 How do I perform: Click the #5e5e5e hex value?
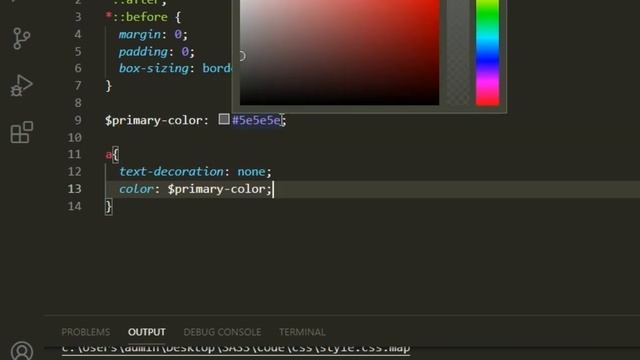click(x=257, y=120)
